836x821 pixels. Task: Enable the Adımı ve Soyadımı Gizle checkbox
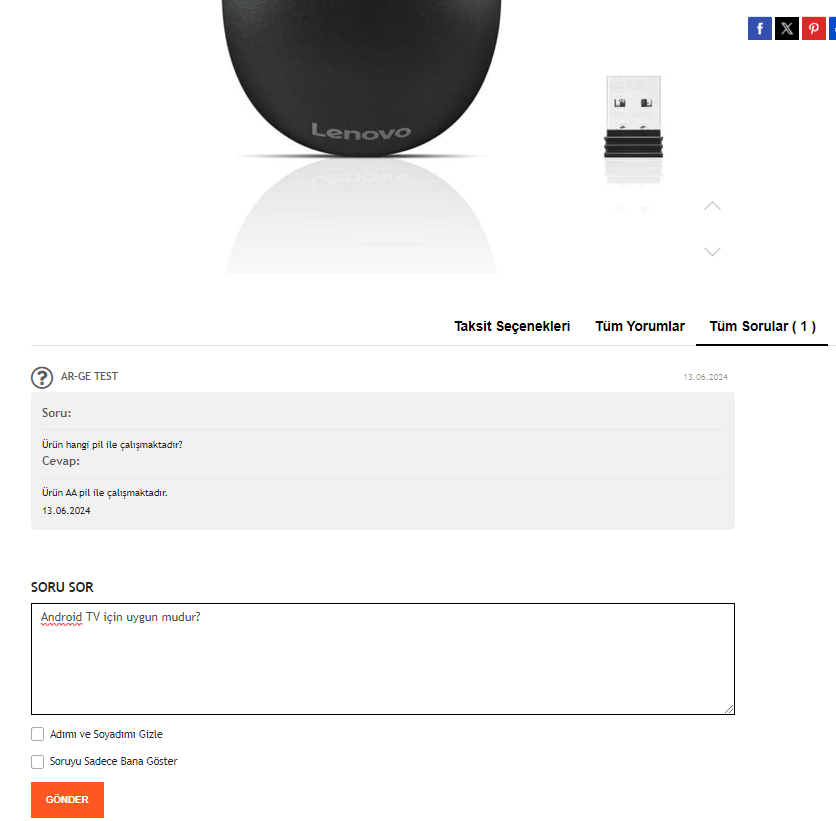(37, 734)
